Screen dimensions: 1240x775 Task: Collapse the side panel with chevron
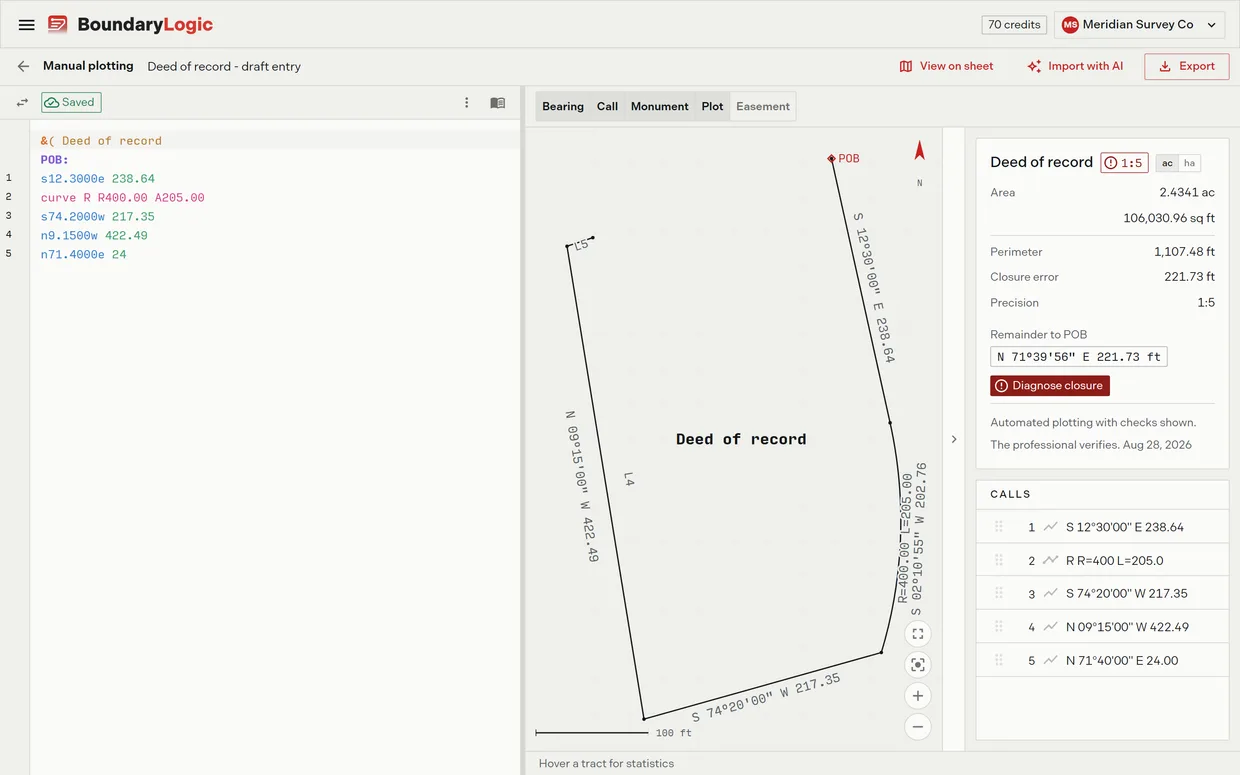pos(953,439)
